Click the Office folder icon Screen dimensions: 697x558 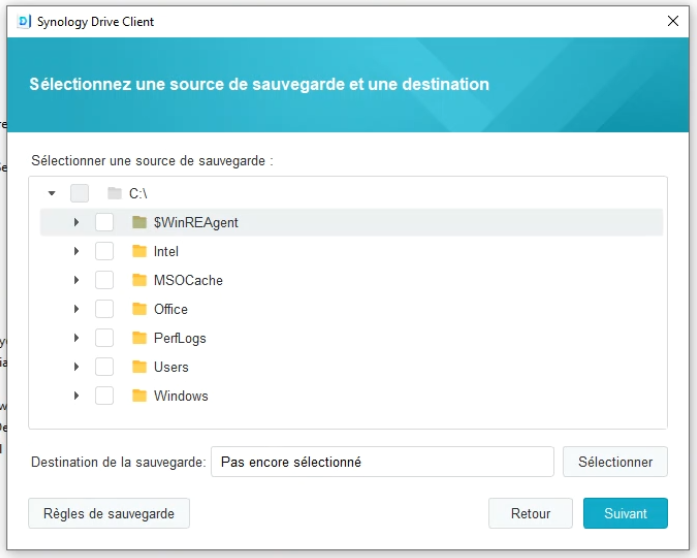[140, 309]
